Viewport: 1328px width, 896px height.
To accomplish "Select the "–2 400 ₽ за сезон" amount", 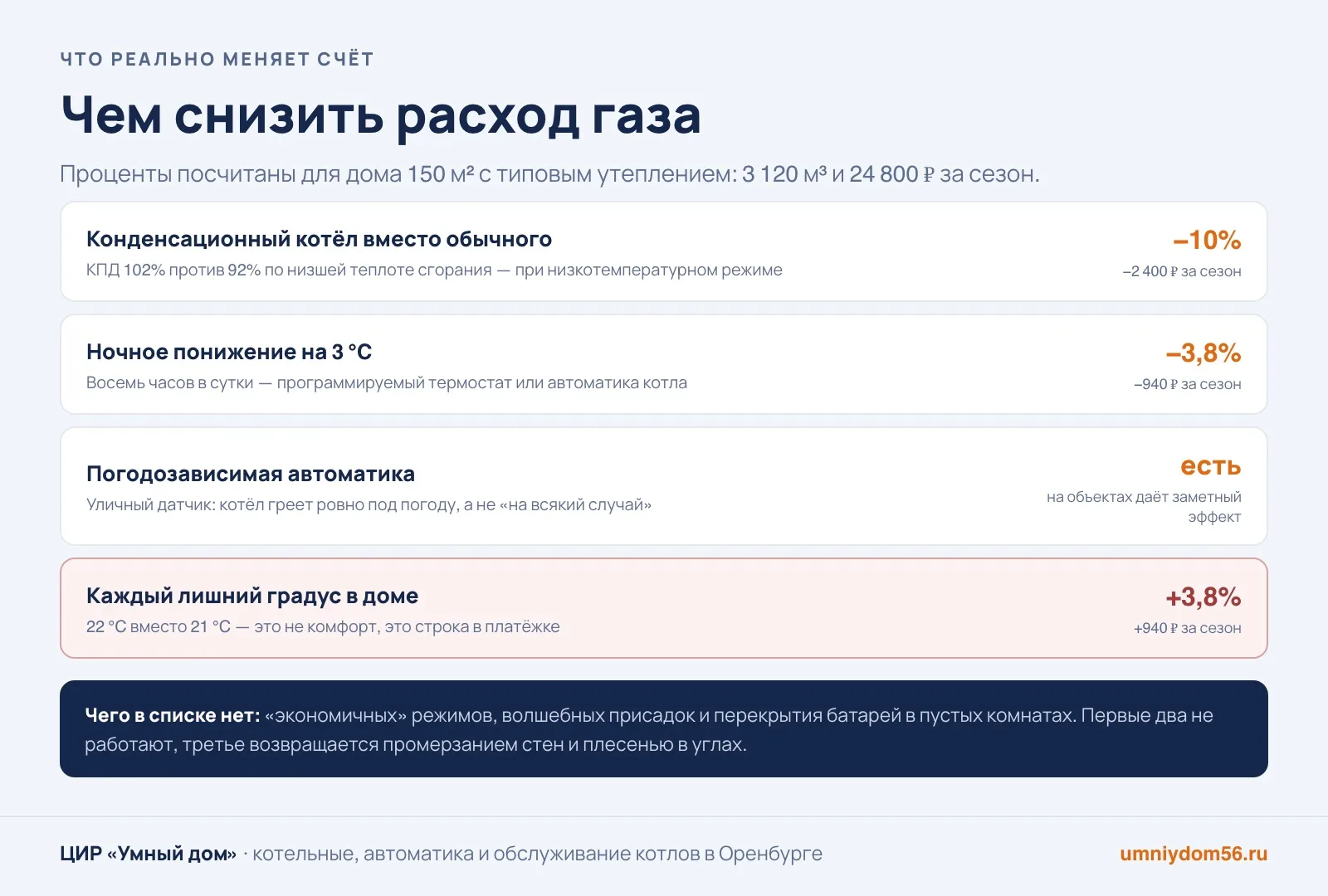I will 1182,271.
